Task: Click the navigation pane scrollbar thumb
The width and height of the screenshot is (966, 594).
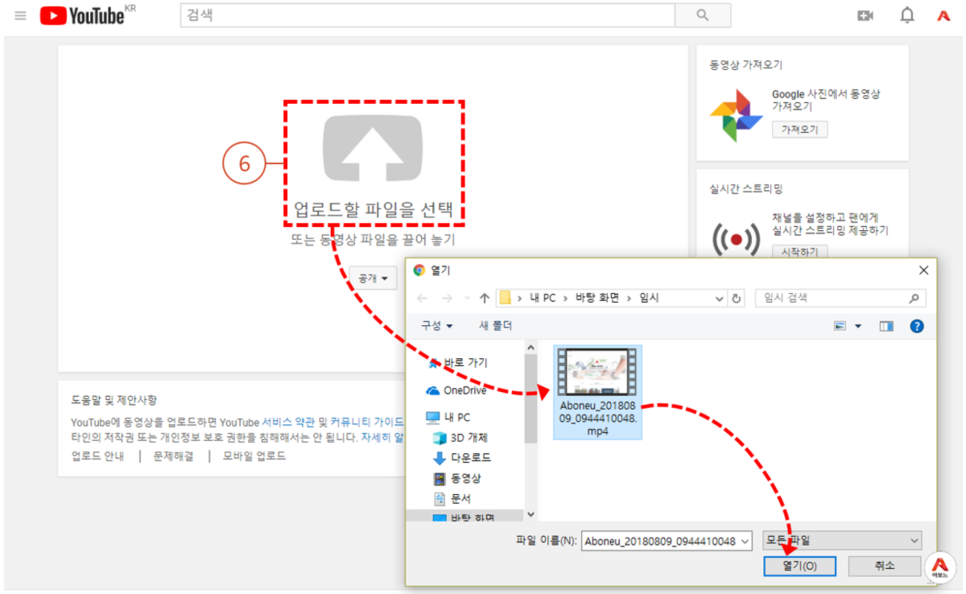Action: click(x=530, y=399)
